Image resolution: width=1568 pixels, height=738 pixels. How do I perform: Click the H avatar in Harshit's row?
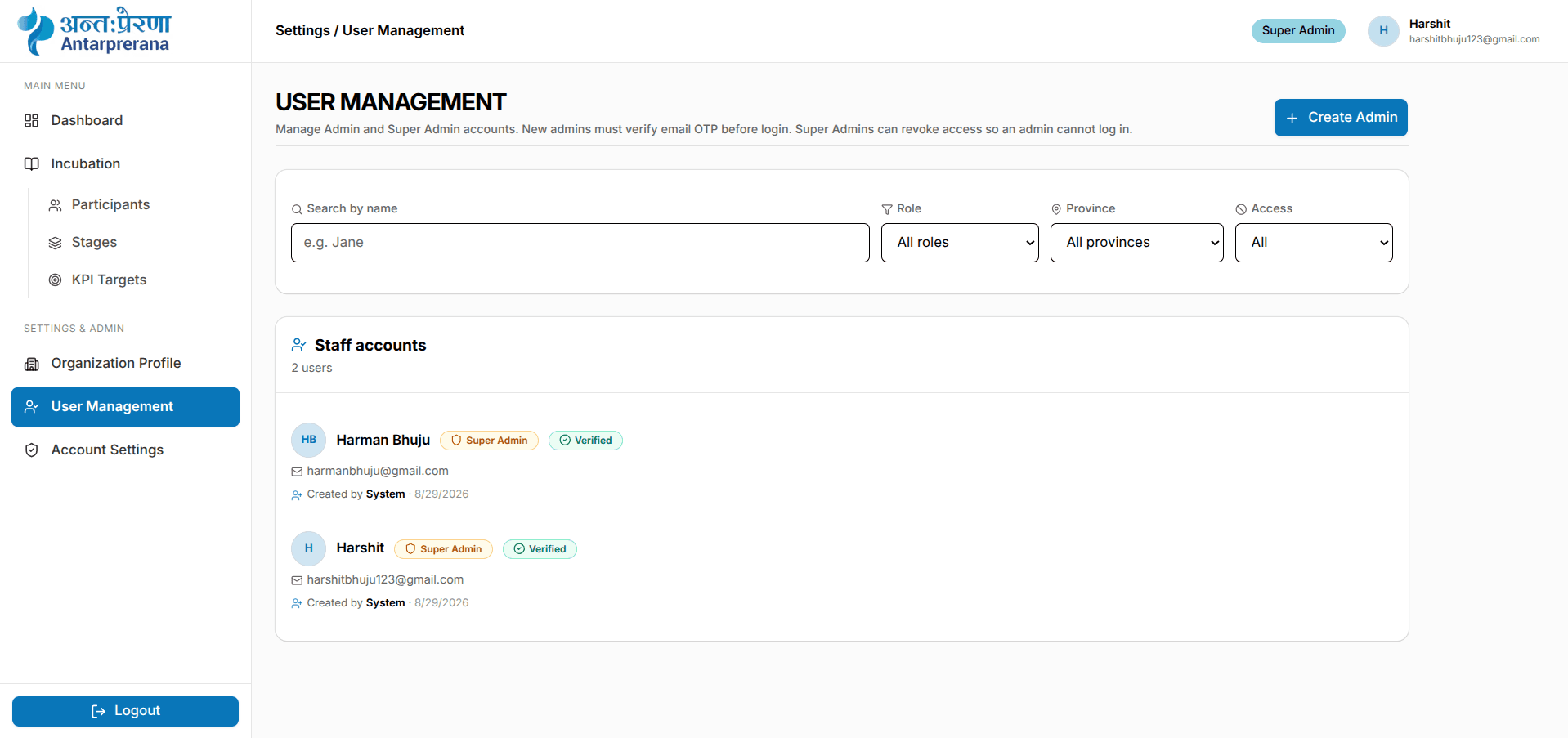[x=308, y=548]
